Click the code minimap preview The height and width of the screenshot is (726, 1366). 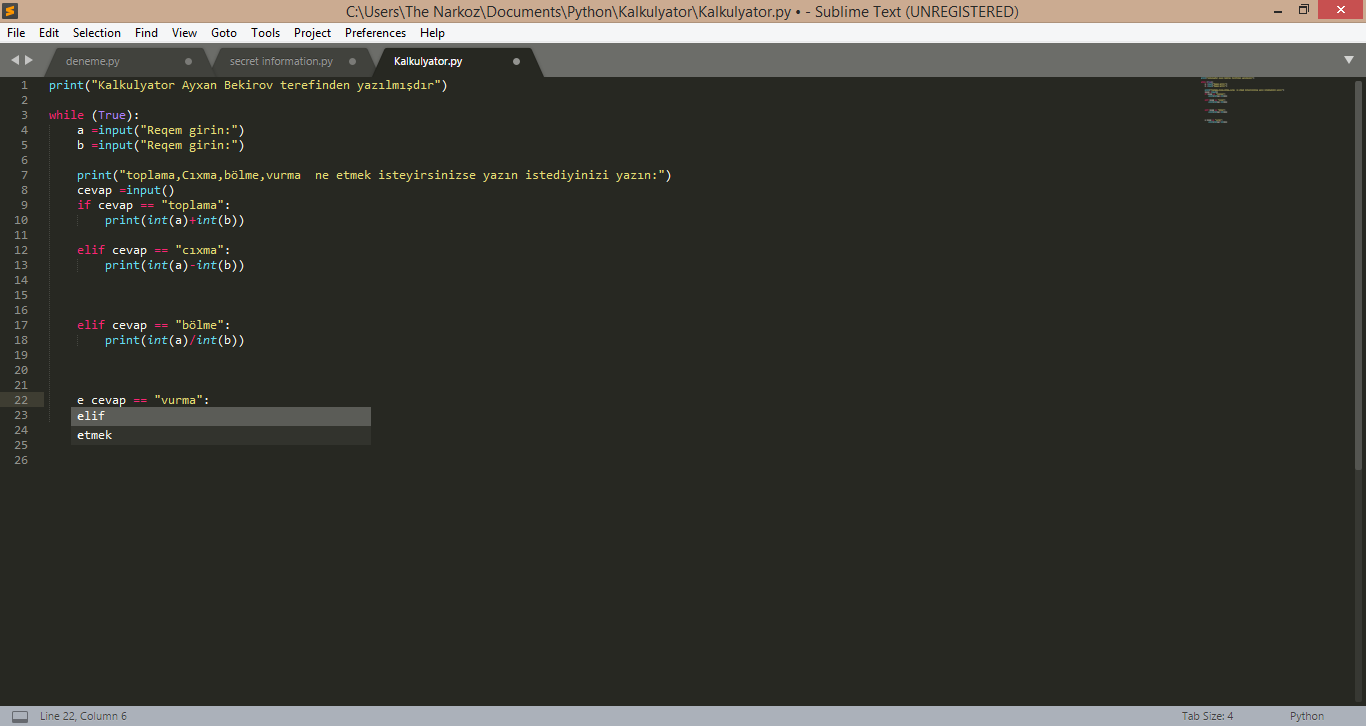[1243, 100]
